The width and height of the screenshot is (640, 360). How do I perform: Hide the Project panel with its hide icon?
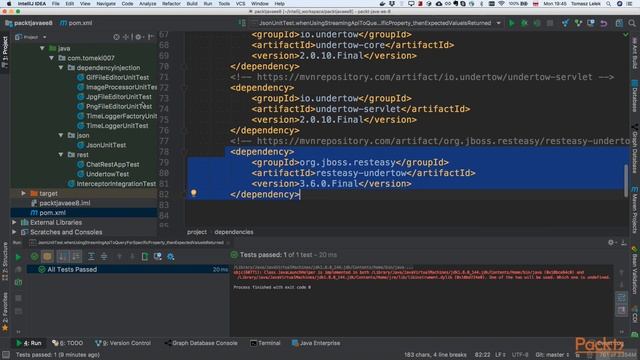151,37
